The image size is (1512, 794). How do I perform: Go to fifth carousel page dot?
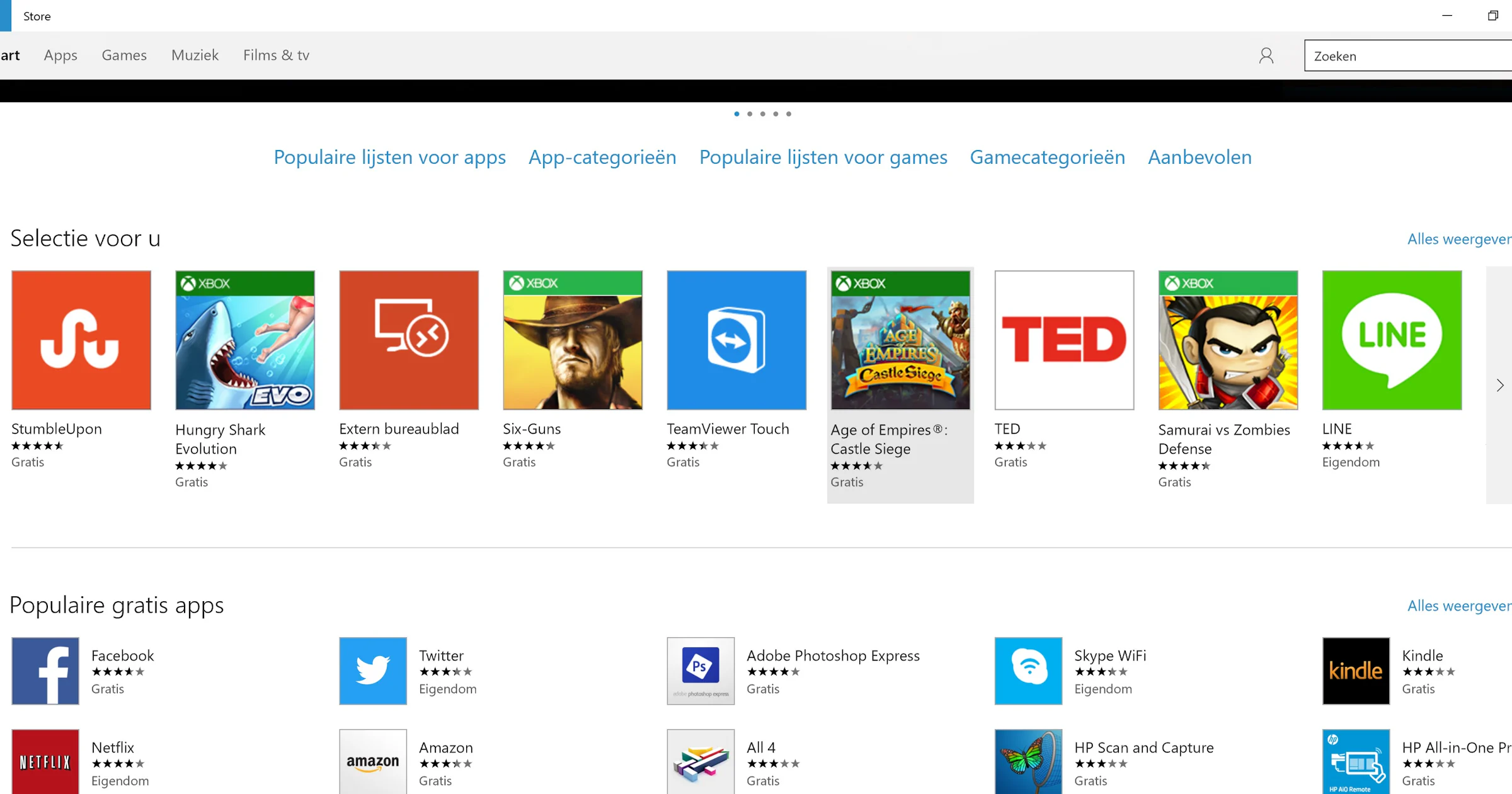pos(789,114)
